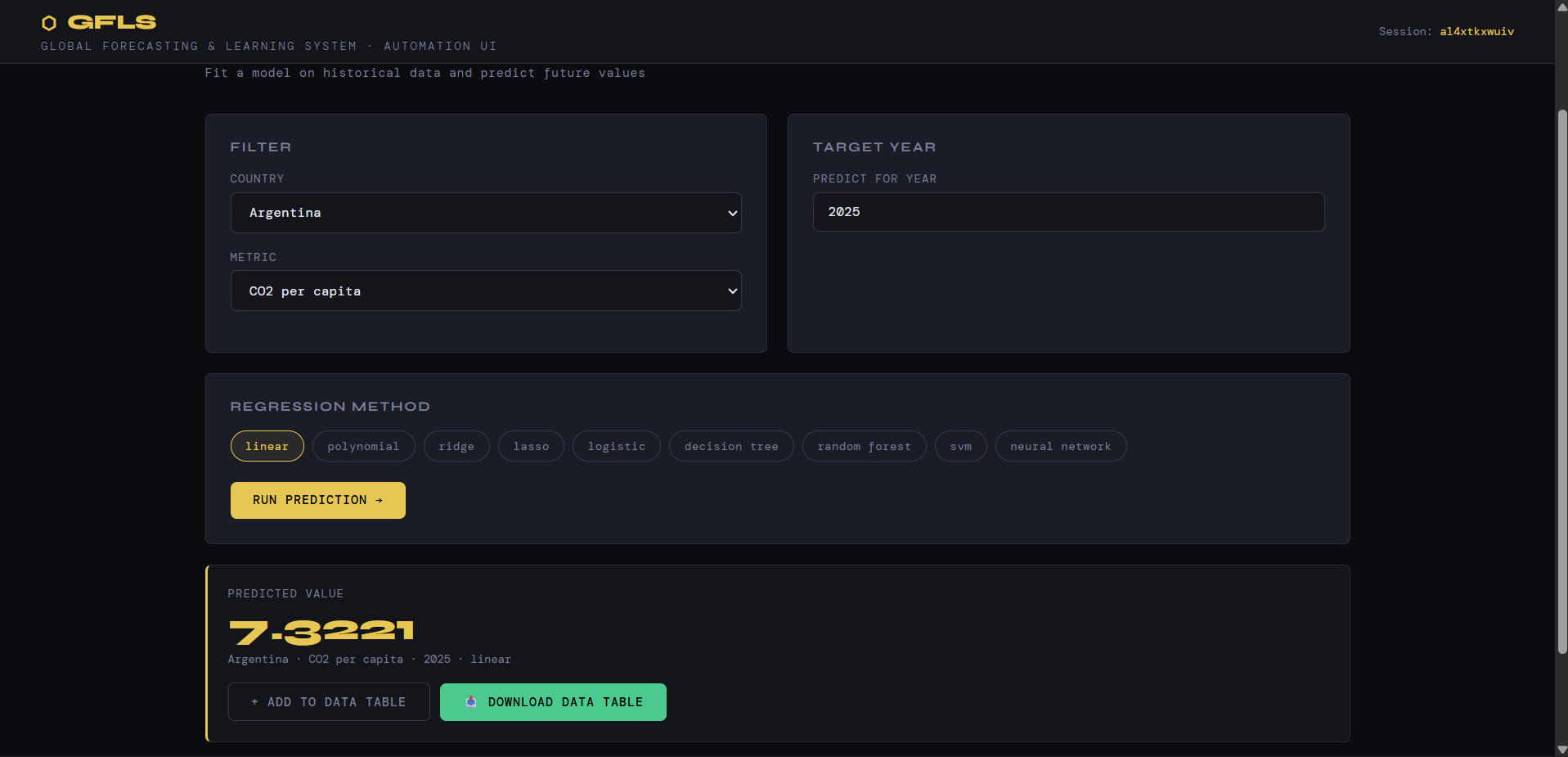Add prediction to data table

click(329, 702)
